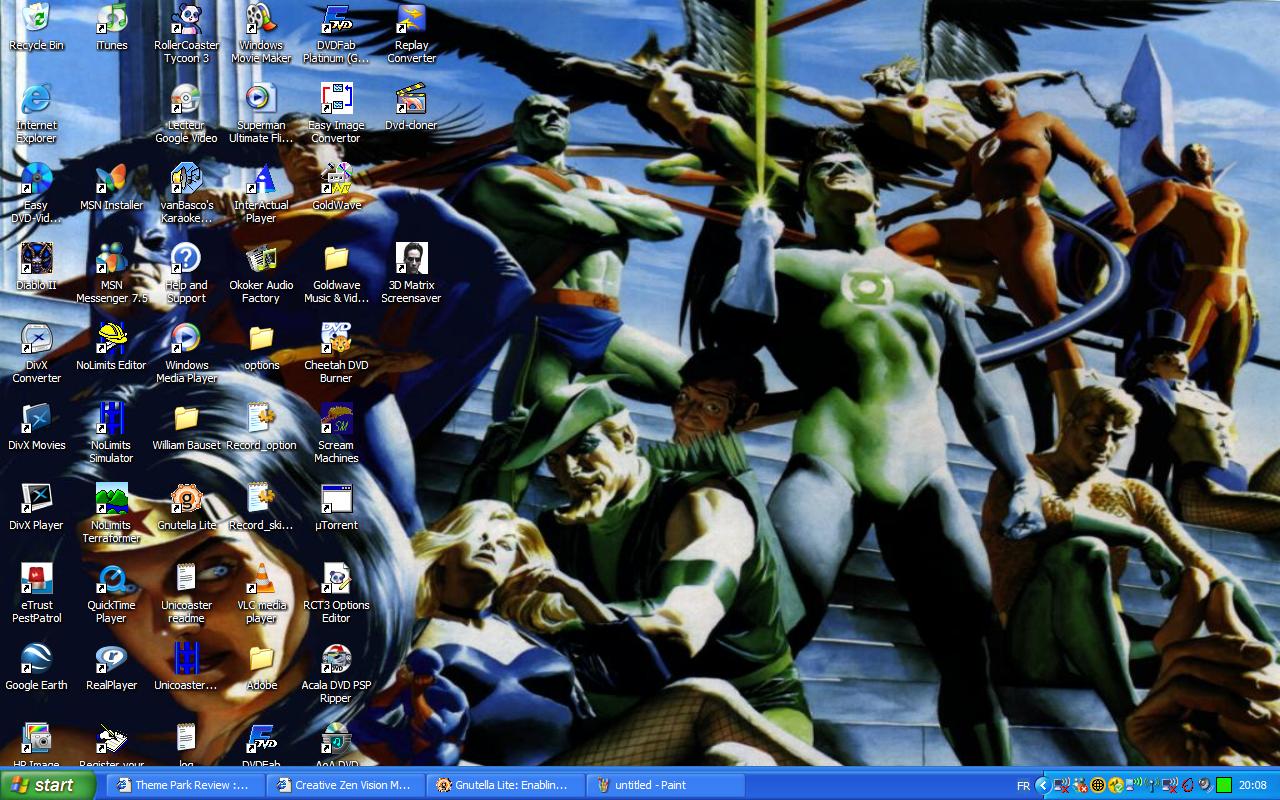This screenshot has height=800, width=1280.
Task: Click the green square tray icon
Action: 1223,786
